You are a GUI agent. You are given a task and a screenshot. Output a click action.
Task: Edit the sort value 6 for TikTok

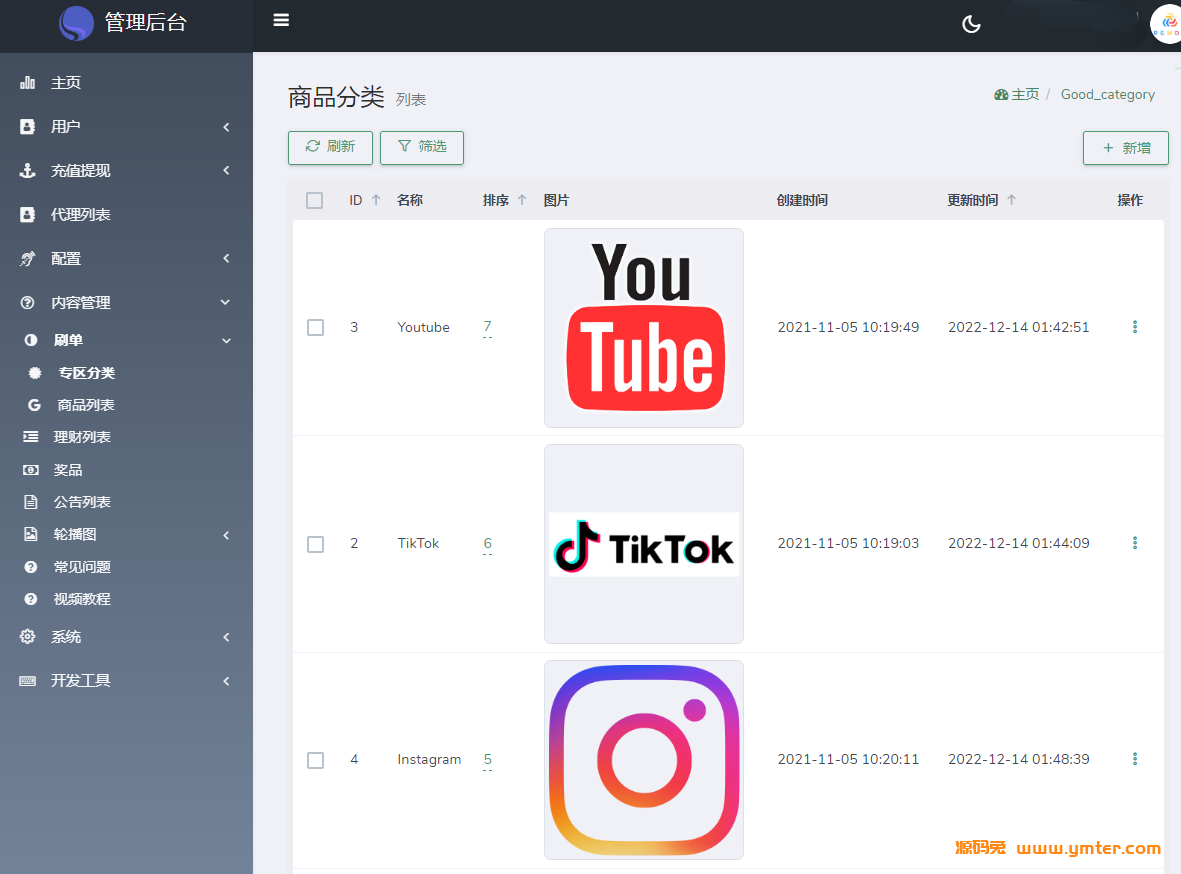click(x=487, y=543)
